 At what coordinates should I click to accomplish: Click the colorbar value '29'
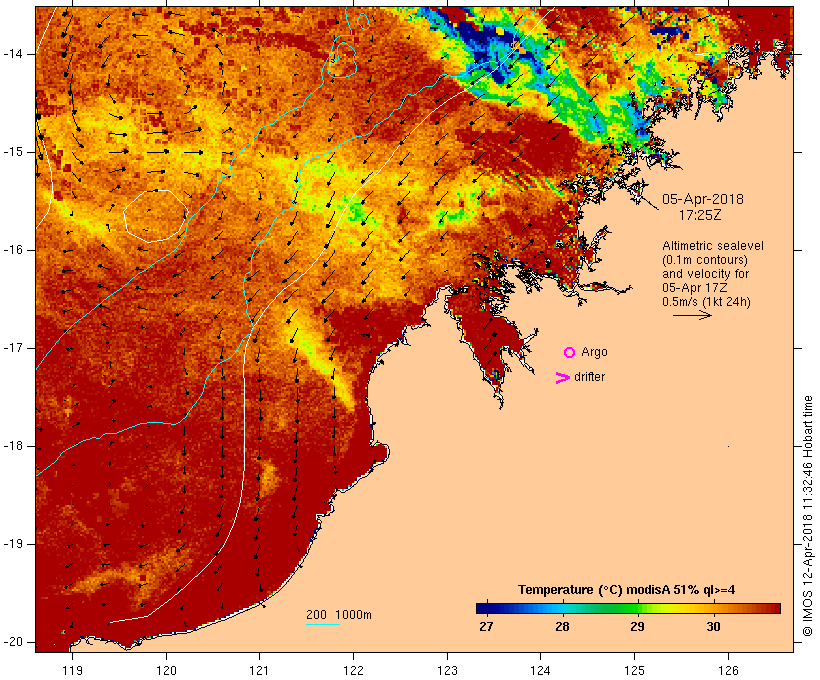(x=637, y=626)
